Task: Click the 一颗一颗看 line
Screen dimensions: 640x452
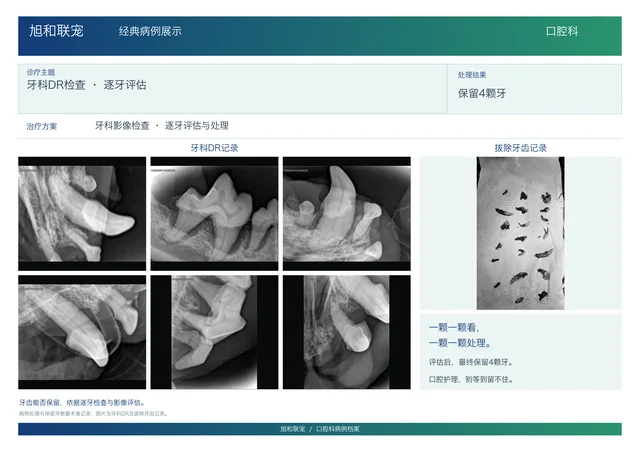Action: 454,327
